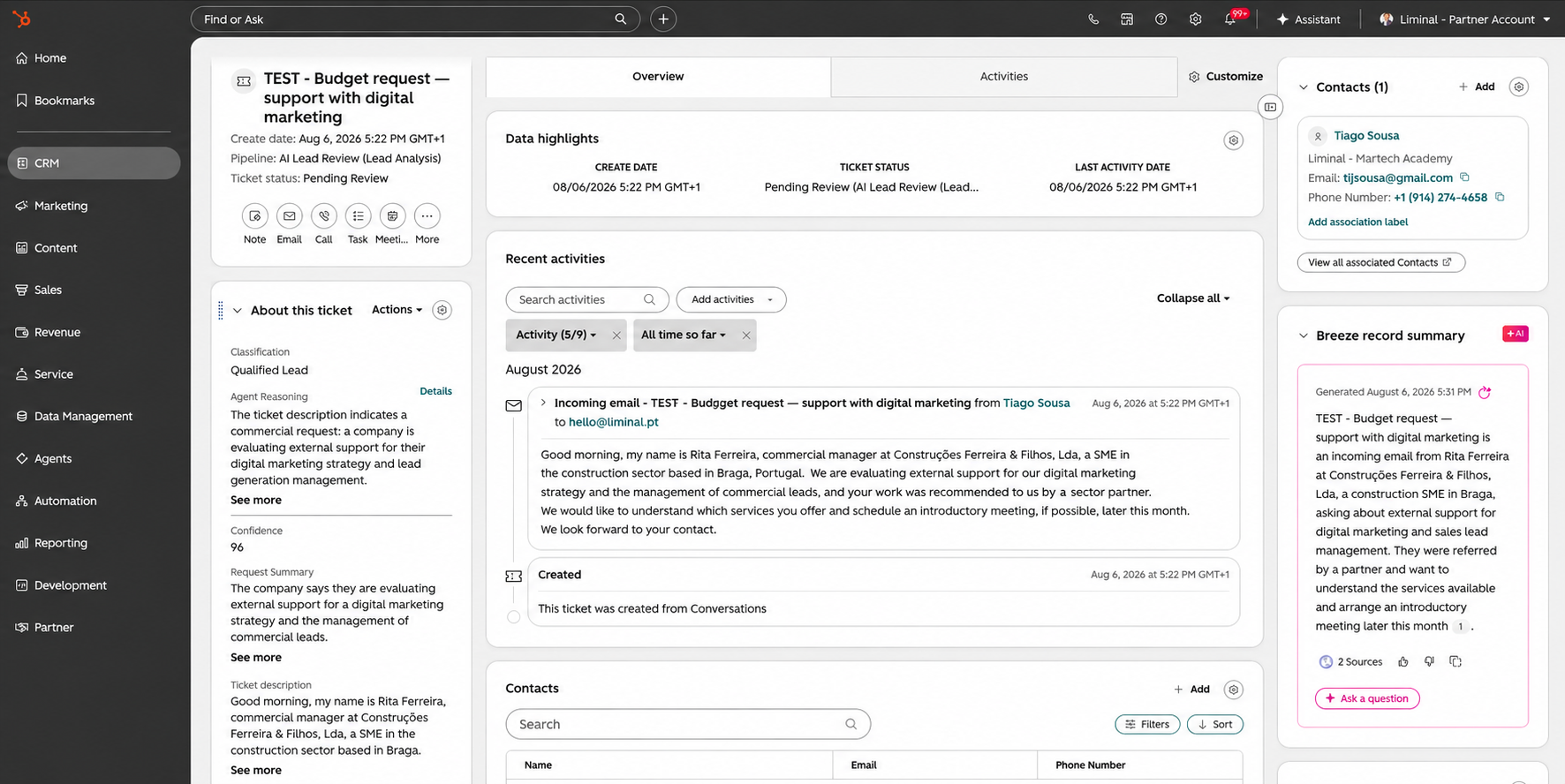The image size is (1565, 784).
Task: Open the About this ticket settings gear
Action: click(x=442, y=310)
